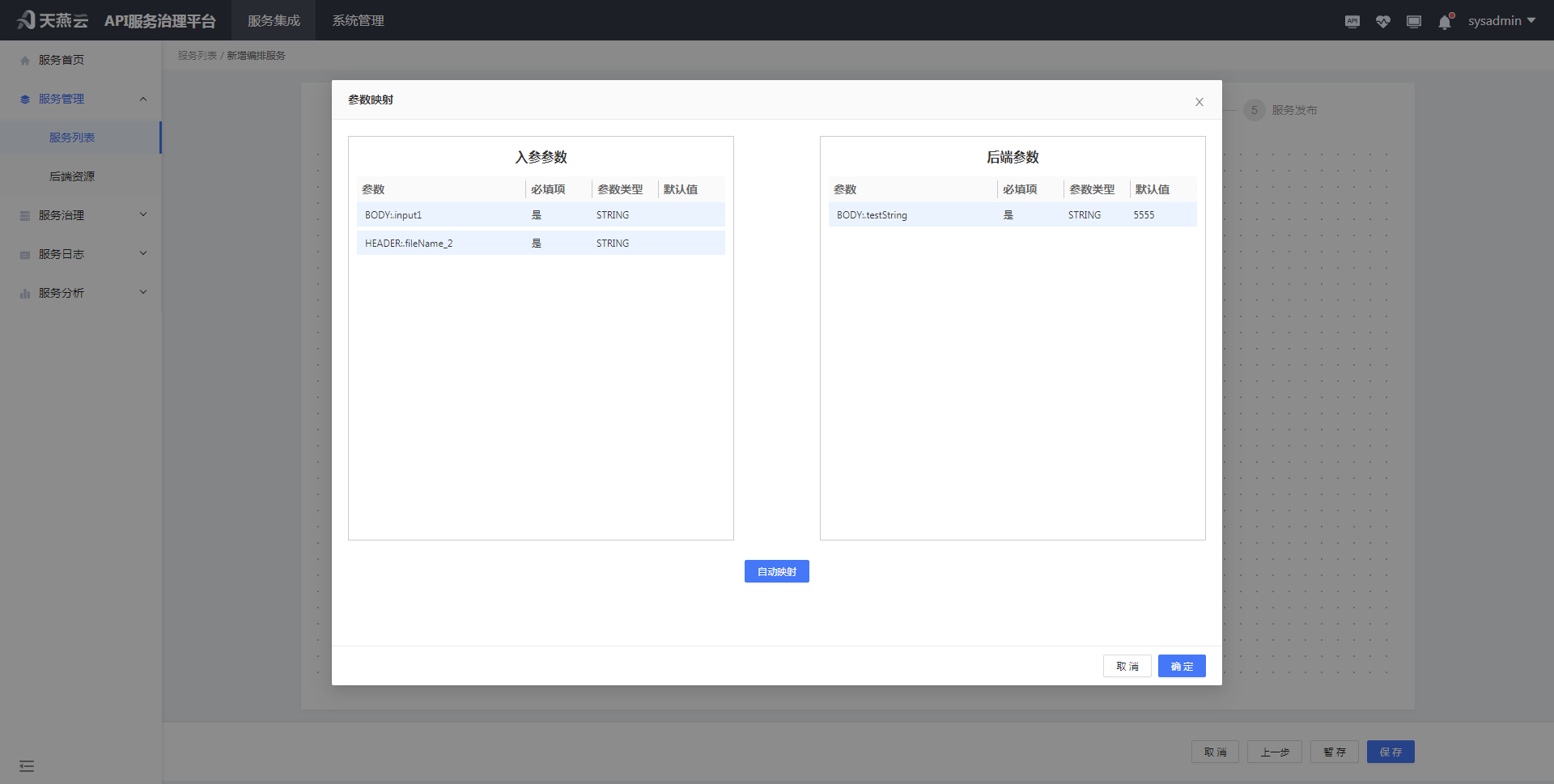Click the monitor screen icon in top bar
This screenshot has width=1554, height=784.
click(1414, 21)
